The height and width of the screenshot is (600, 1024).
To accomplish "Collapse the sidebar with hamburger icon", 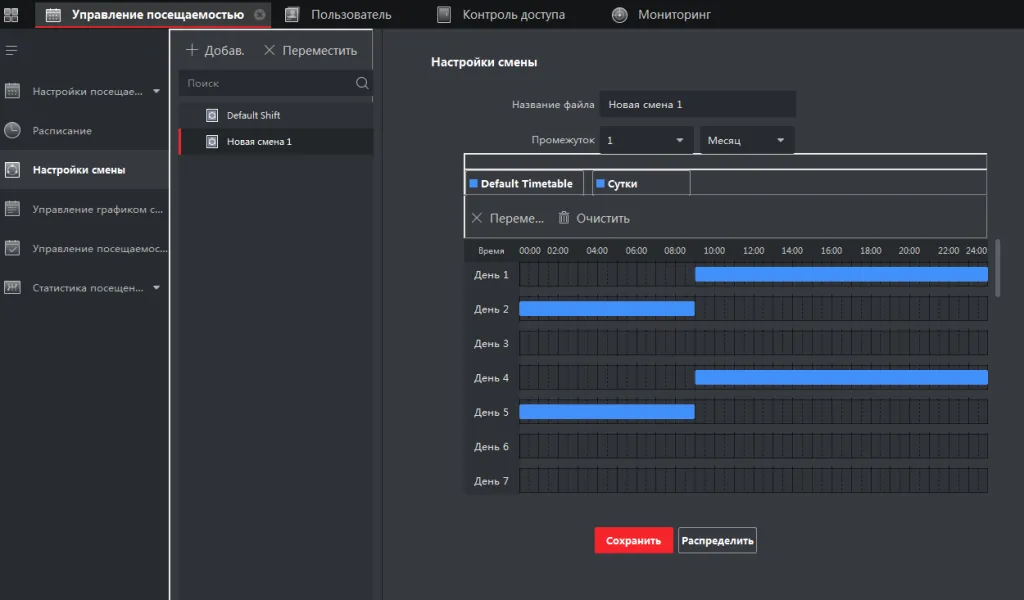I will (12, 50).
